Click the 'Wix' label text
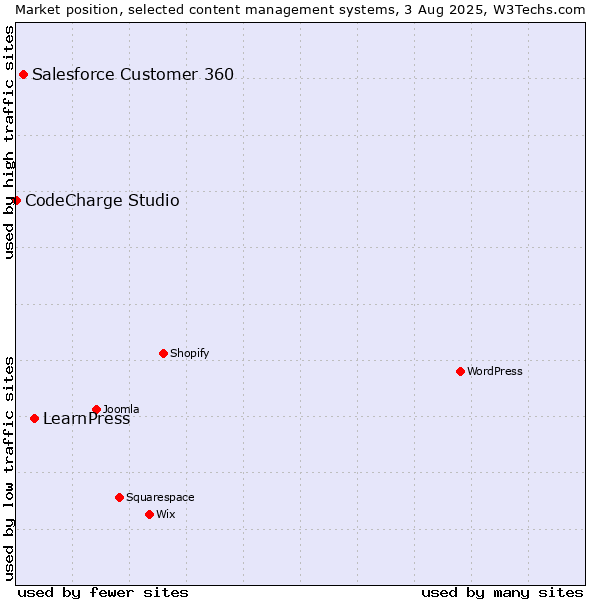The width and height of the screenshot is (600, 600). point(166,515)
